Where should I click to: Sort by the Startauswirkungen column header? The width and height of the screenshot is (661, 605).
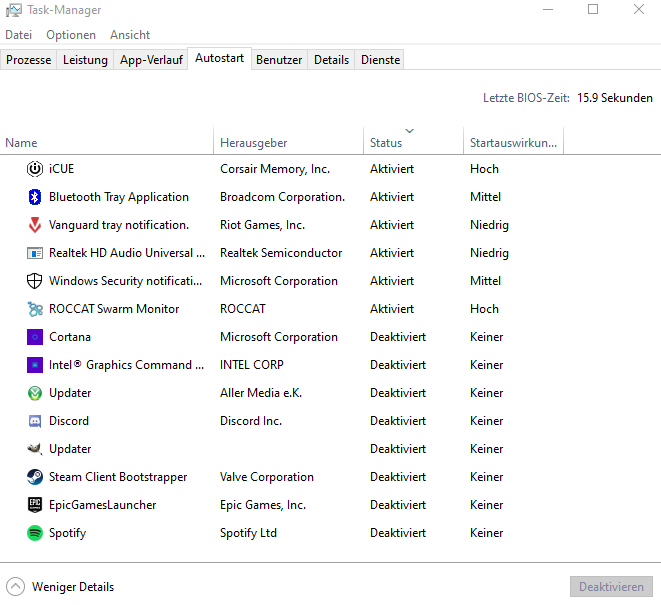click(x=513, y=143)
